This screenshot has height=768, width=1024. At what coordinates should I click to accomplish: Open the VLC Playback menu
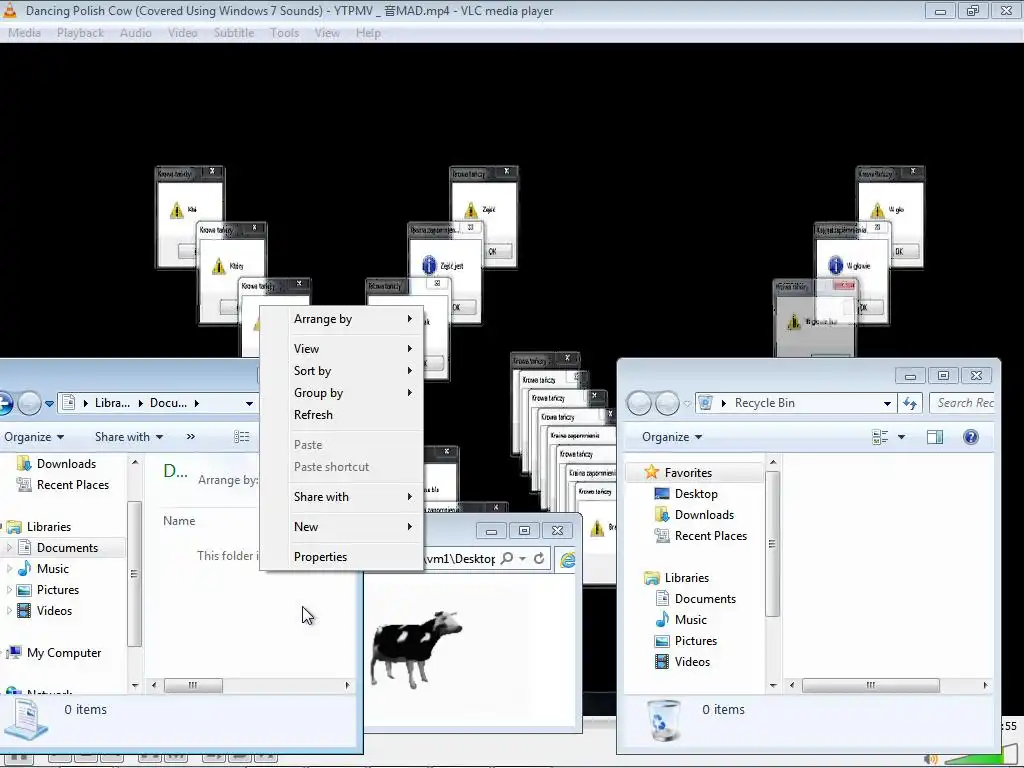(80, 33)
